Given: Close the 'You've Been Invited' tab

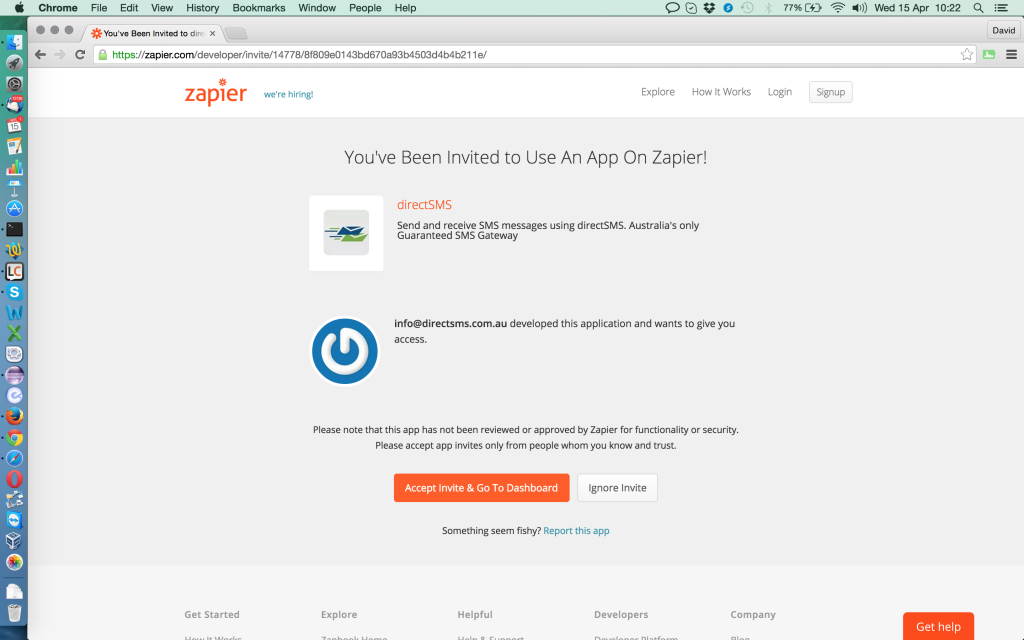Looking at the screenshot, I should pyautogui.click(x=212, y=33).
